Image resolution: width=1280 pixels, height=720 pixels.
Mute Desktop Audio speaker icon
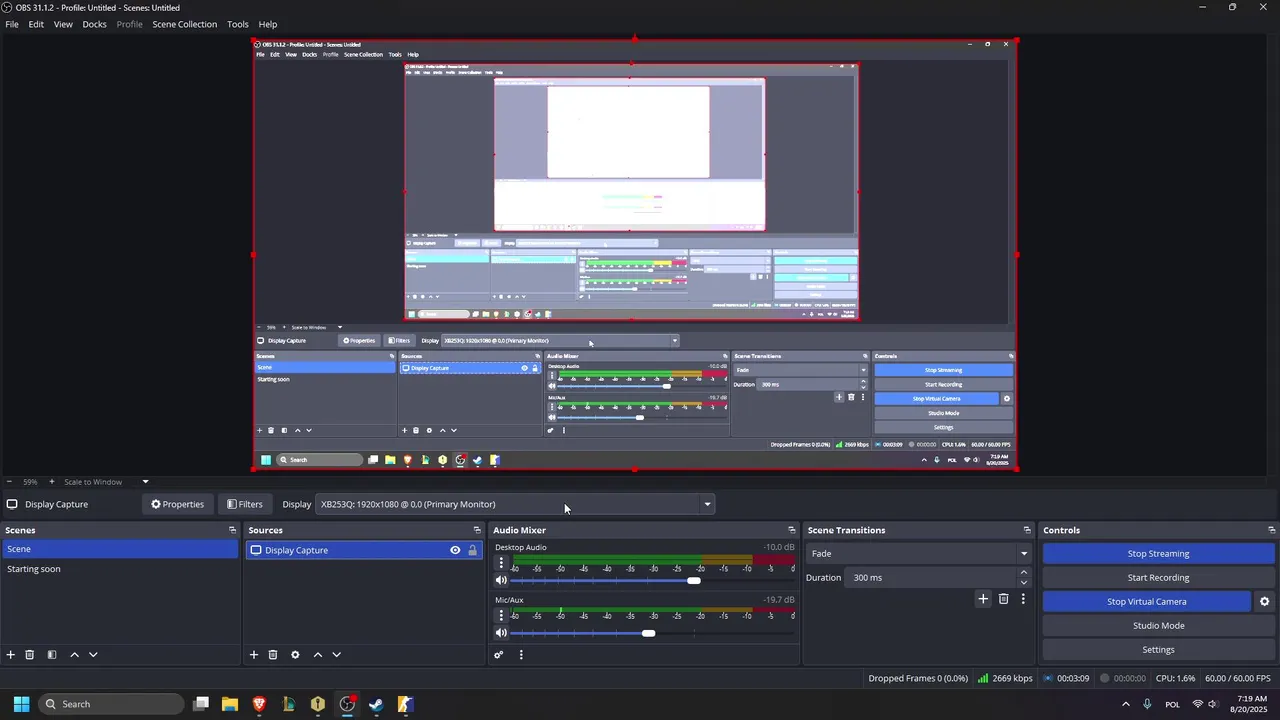point(501,581)
